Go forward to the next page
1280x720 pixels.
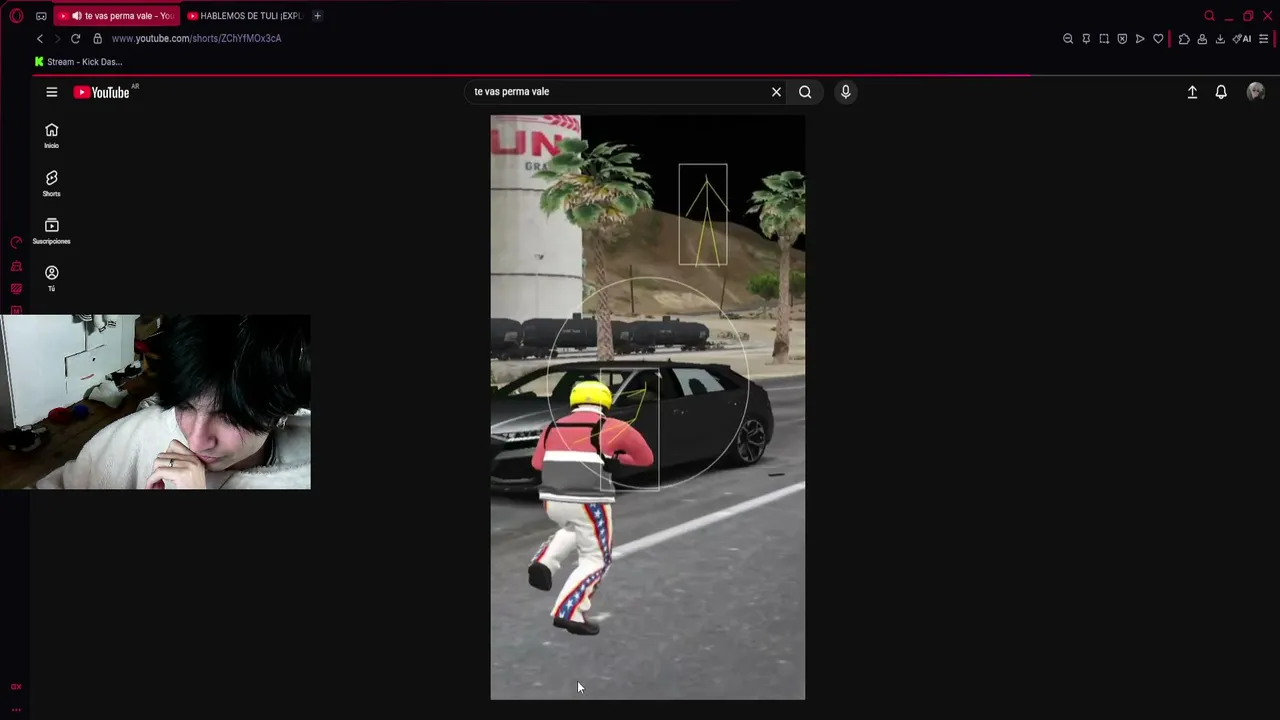click(57, 39)
